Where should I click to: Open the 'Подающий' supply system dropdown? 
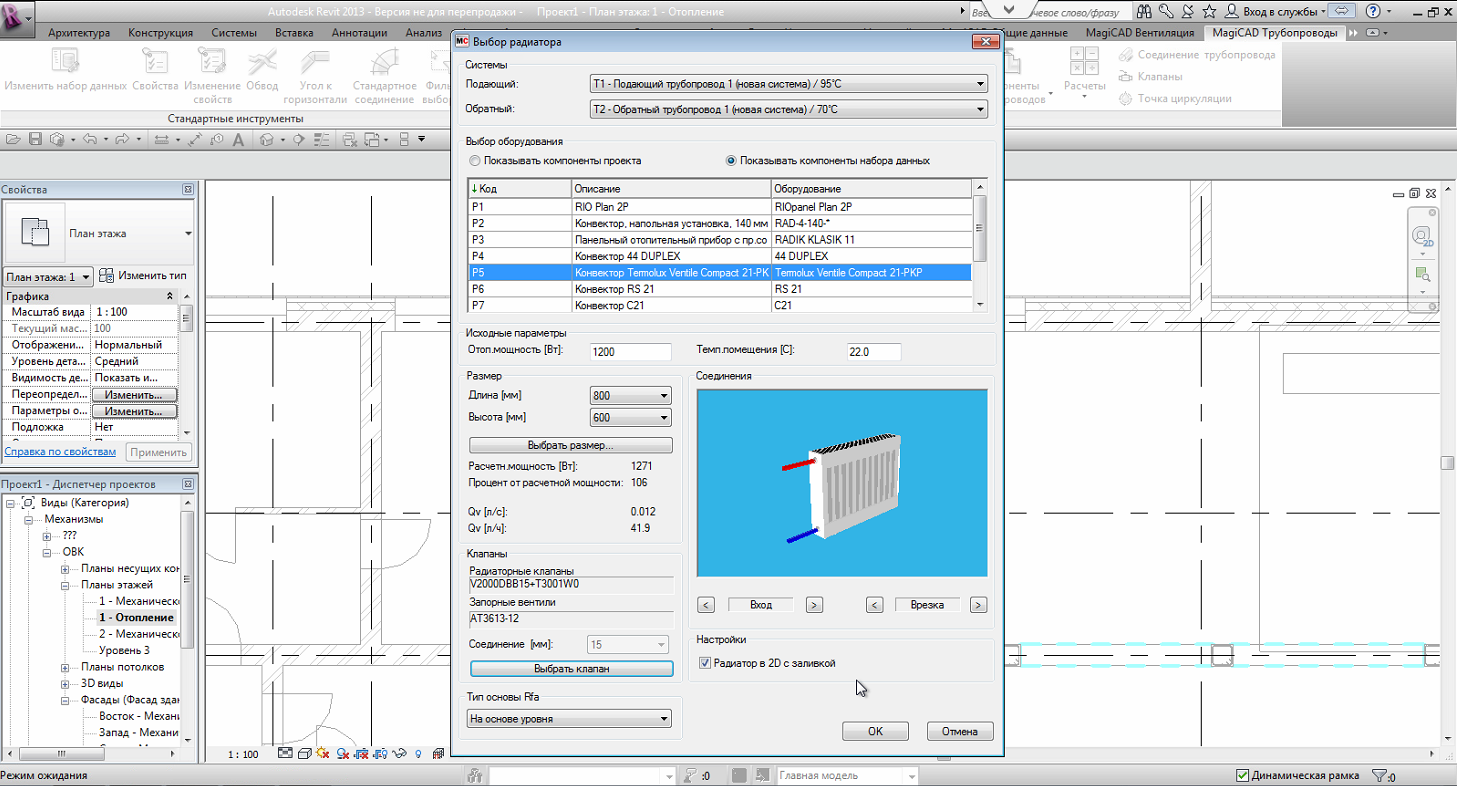[789, 84]
